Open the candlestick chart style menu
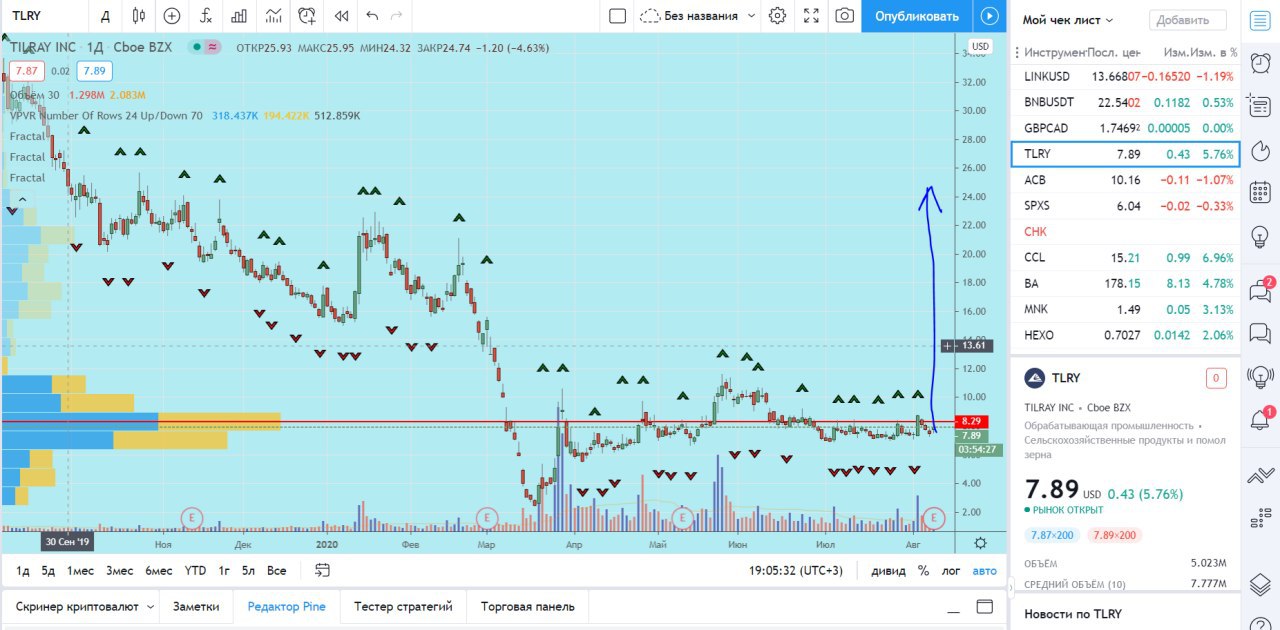This screenshot has width=1280, height=630. 139,16
